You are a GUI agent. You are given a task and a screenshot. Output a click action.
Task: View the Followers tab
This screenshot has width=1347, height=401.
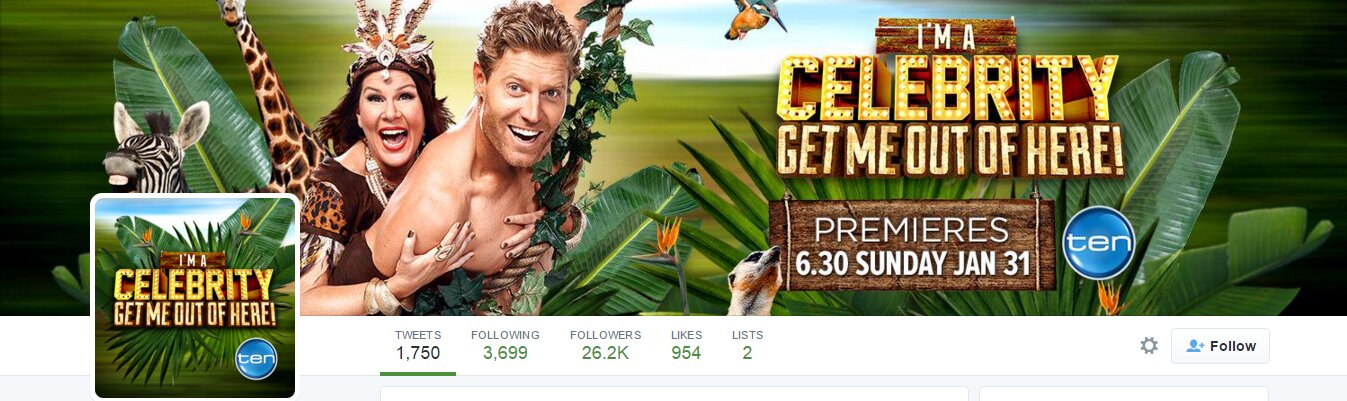coord(605,345)
